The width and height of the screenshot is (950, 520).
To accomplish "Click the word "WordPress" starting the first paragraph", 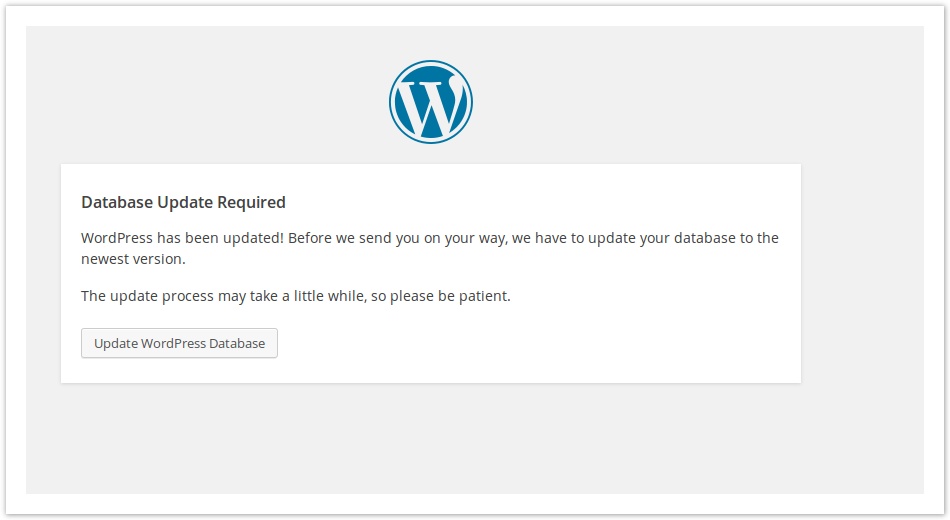I will 116,238.
